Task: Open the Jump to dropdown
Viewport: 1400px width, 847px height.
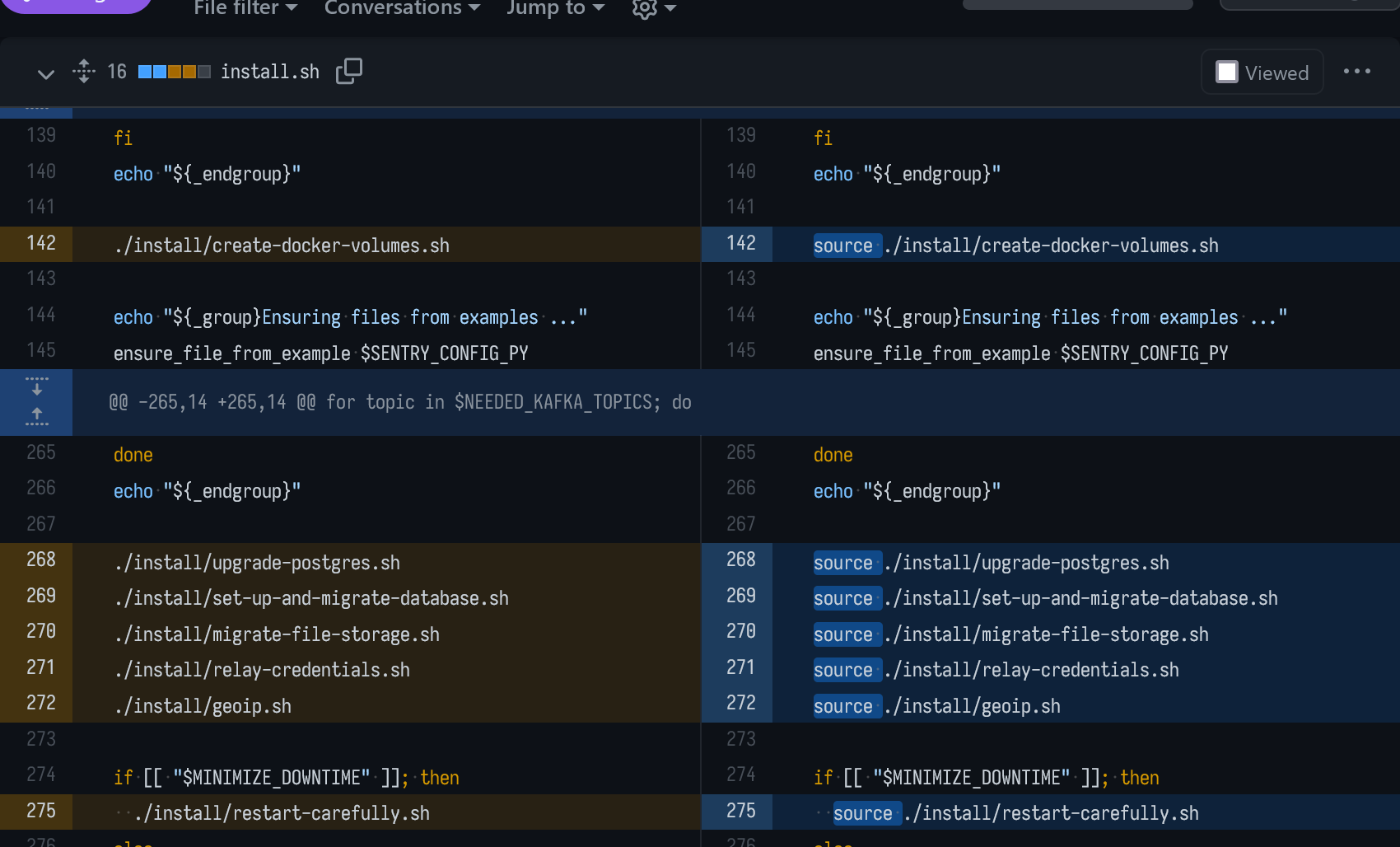Action: click(555, 8)
